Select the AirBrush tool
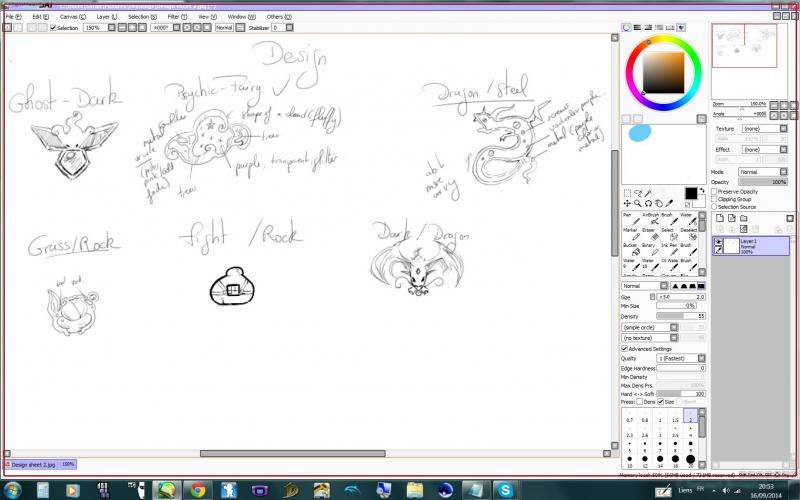This screenshot has height=500, width=800. pos(650,219)
